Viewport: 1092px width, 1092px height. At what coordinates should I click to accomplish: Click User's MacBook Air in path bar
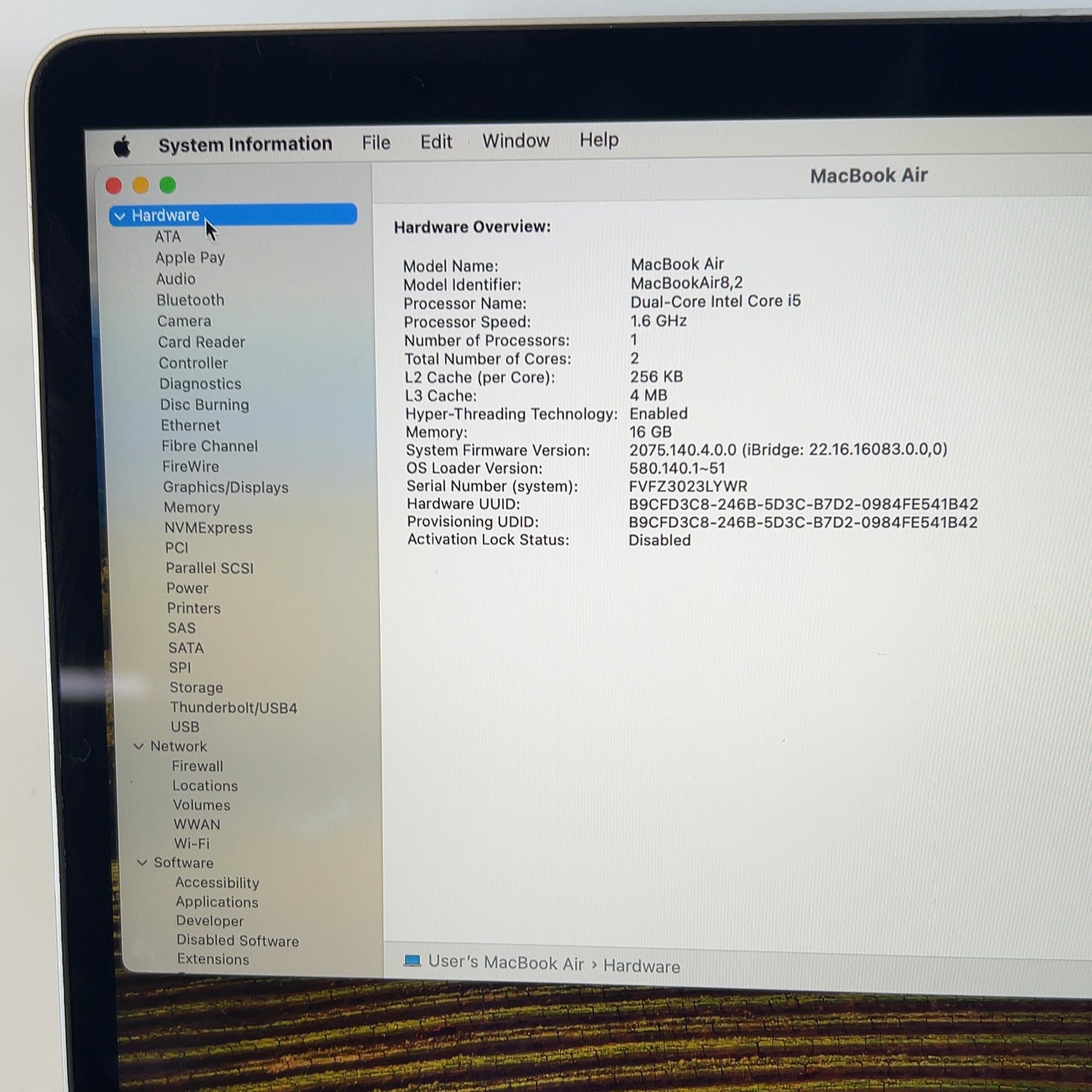[x=506, y=962]
